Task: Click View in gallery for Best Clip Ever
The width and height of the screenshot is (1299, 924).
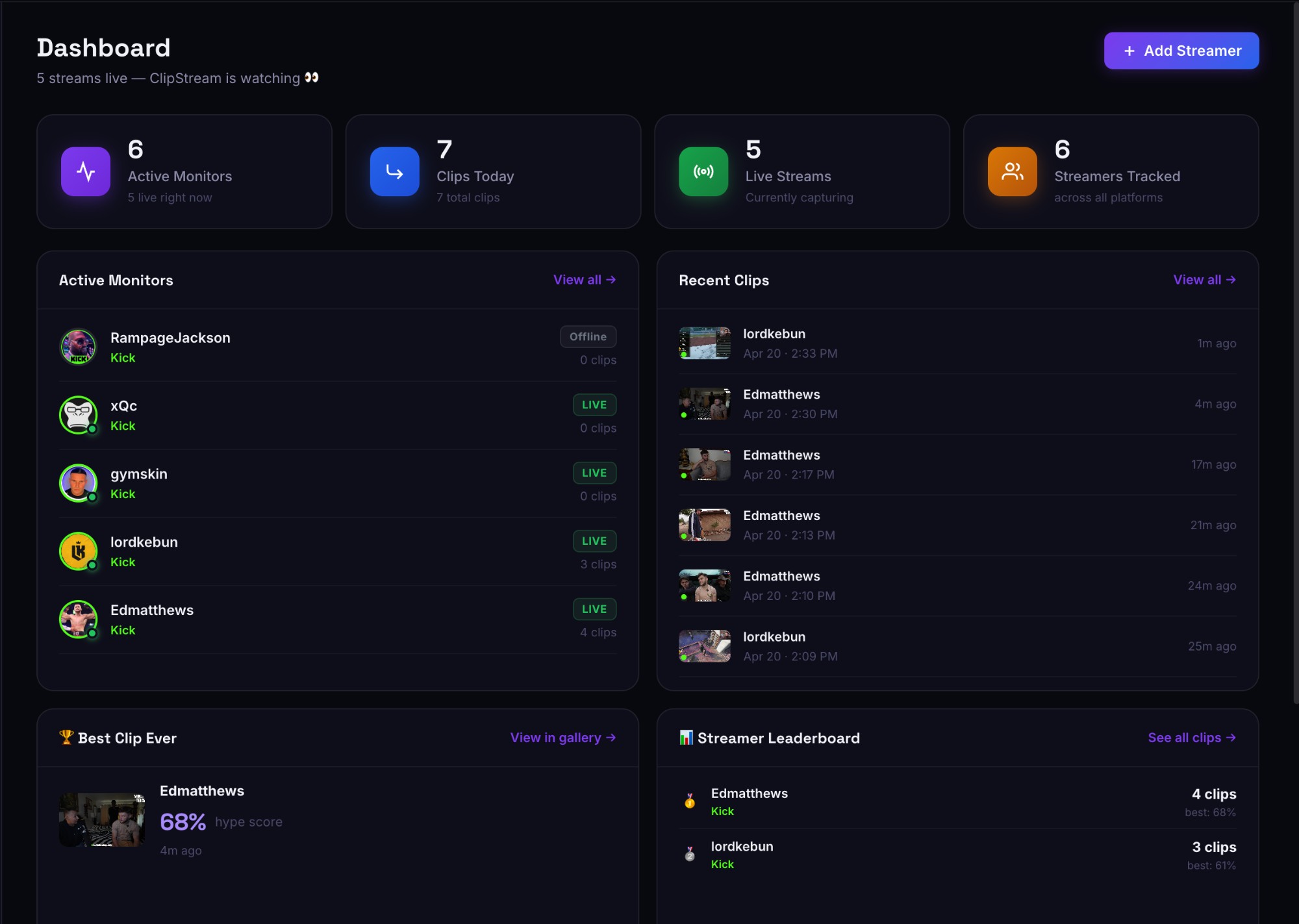Action: 562,738
